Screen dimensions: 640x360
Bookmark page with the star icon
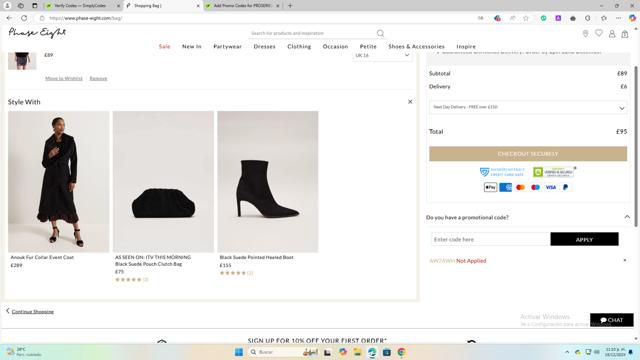(x=526, y=18)
